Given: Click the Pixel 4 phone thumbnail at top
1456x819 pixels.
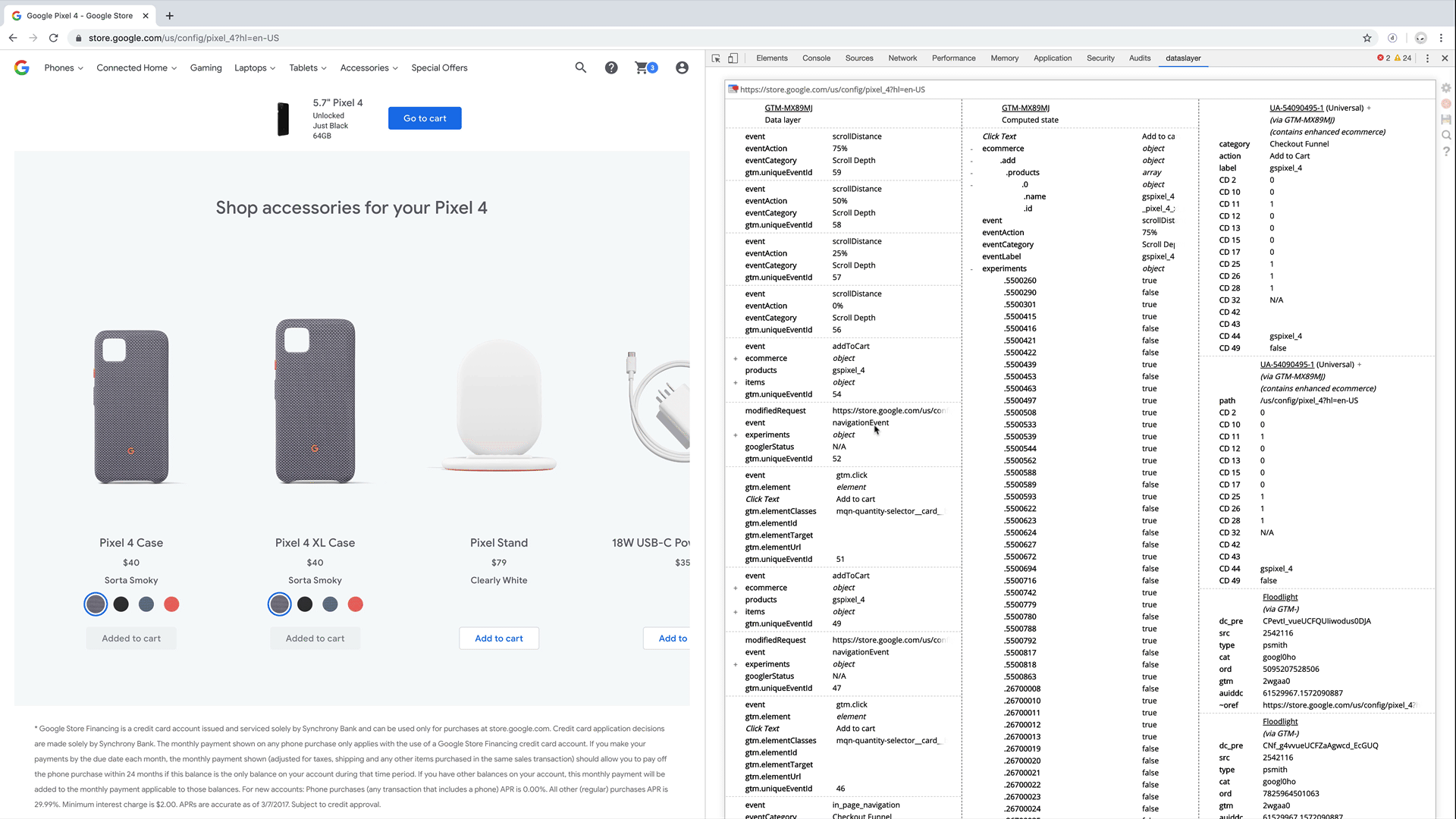Looking at the screenshot, I should point(283,119).
